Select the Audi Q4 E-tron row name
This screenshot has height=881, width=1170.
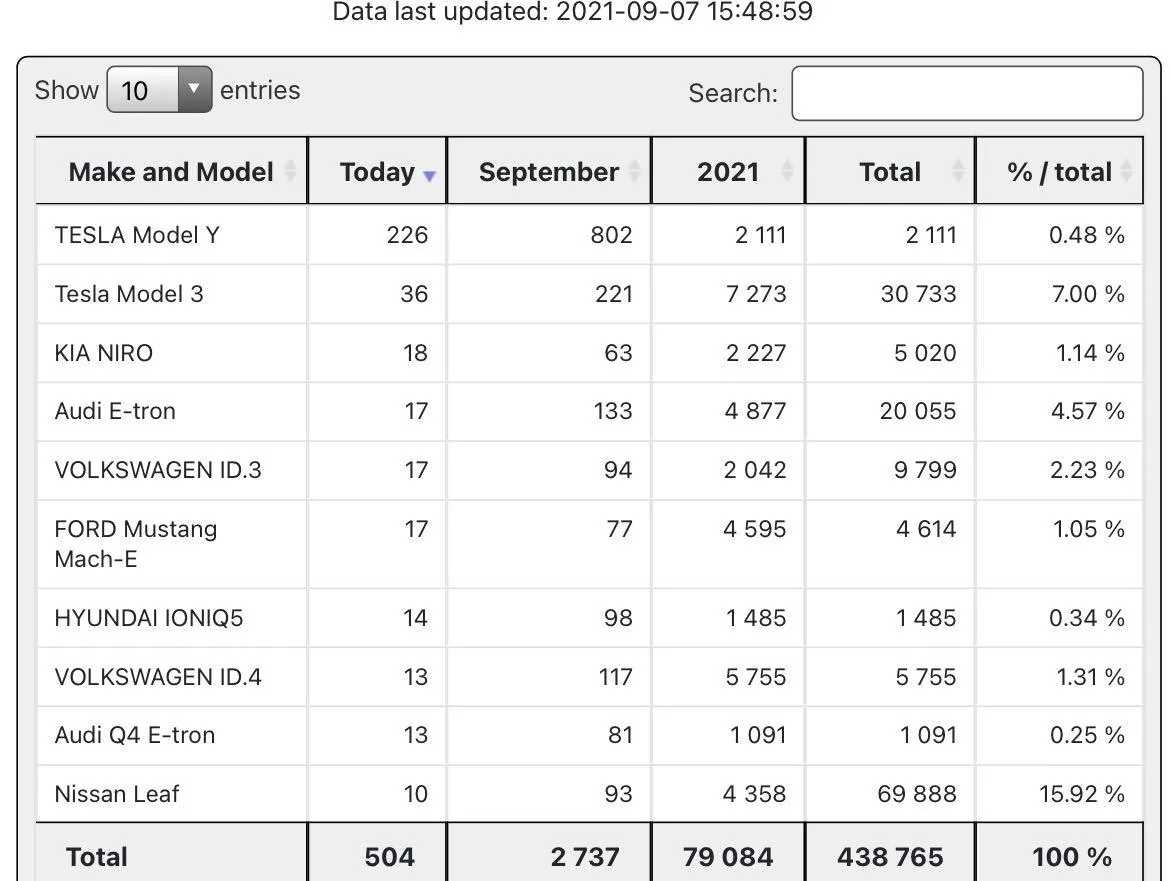pyautogui.click(x=135, y=735)
